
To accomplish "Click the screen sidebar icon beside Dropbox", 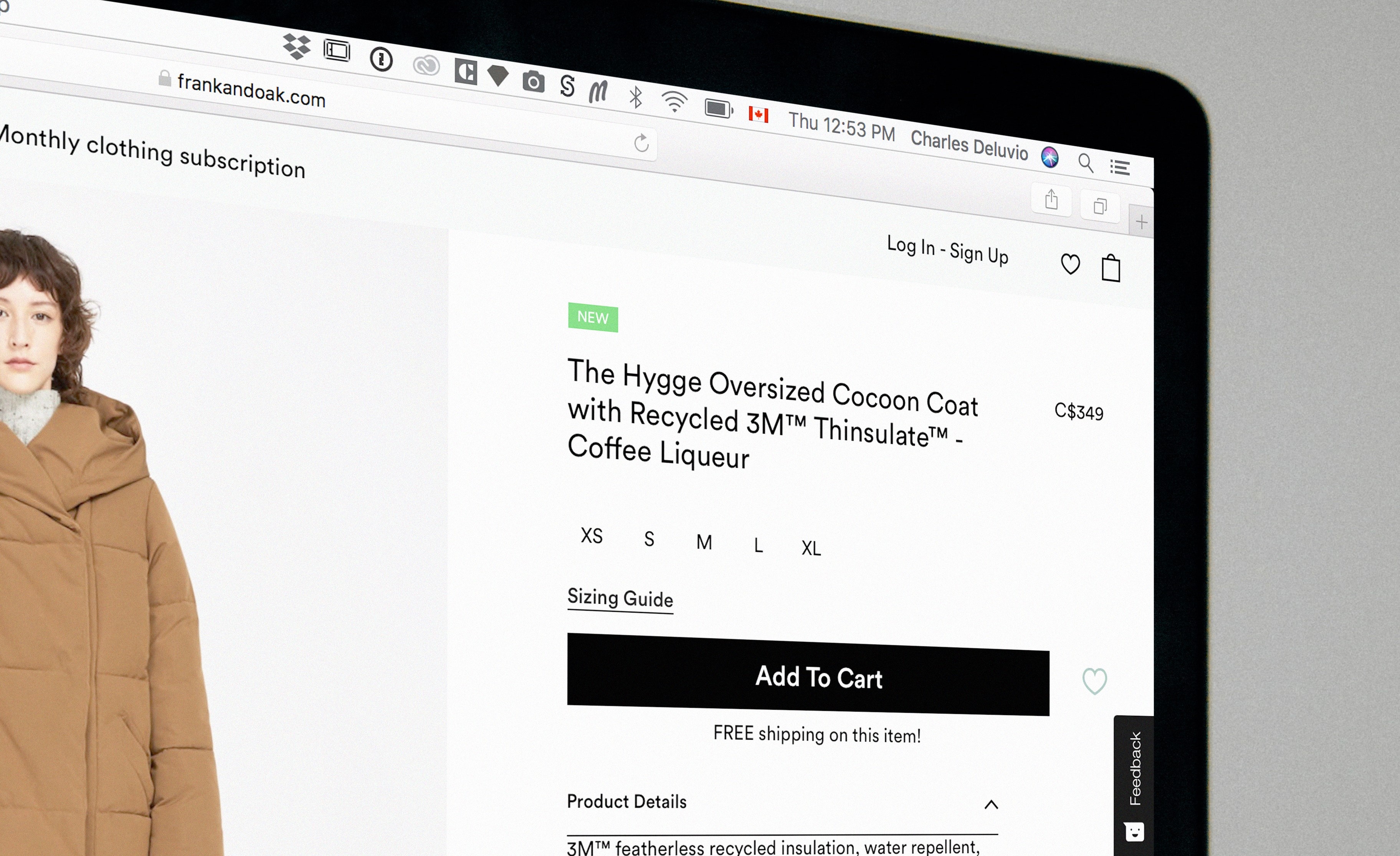I will coord(337,51).
